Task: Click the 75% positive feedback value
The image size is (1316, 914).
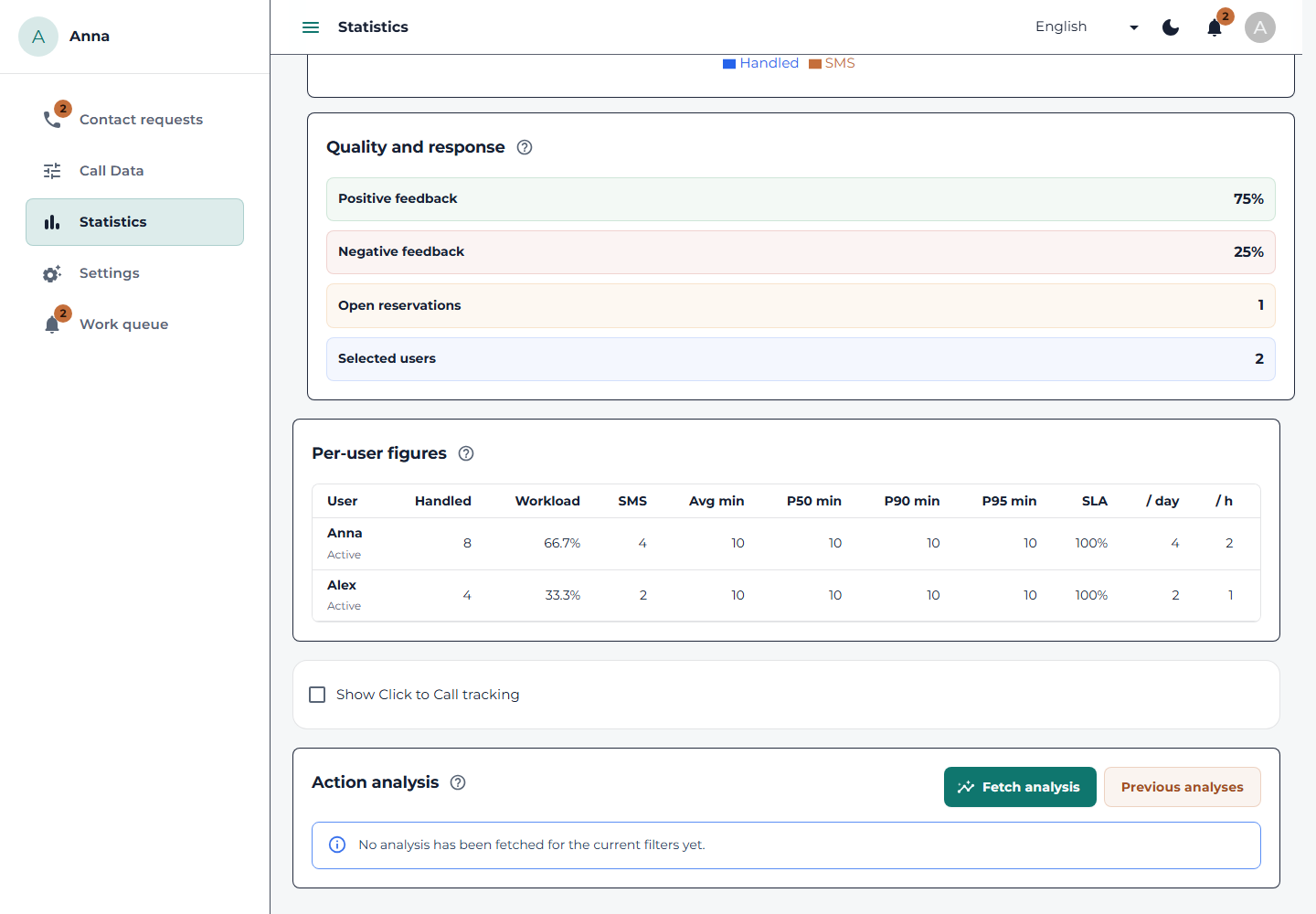Action: tap(1248, 199)
